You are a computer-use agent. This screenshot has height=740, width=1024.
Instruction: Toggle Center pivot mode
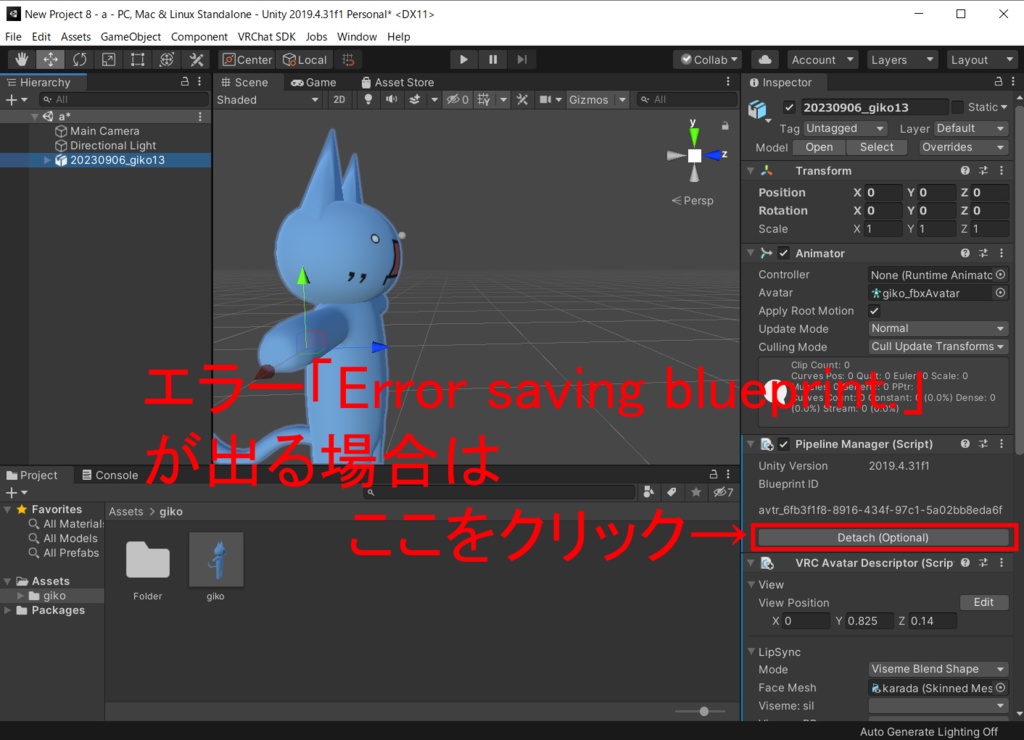248,59
